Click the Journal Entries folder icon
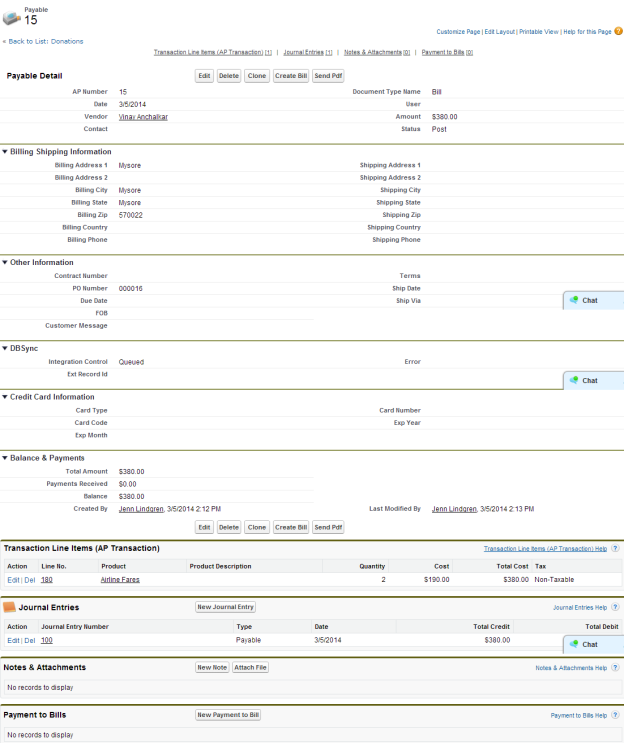The width and height of the screenshot is (624, 743). [x=9, y=607]
